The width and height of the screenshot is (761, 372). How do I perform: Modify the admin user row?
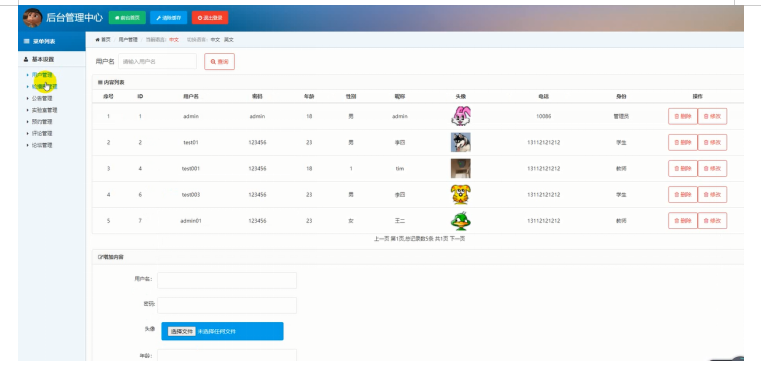pos(712,117)
